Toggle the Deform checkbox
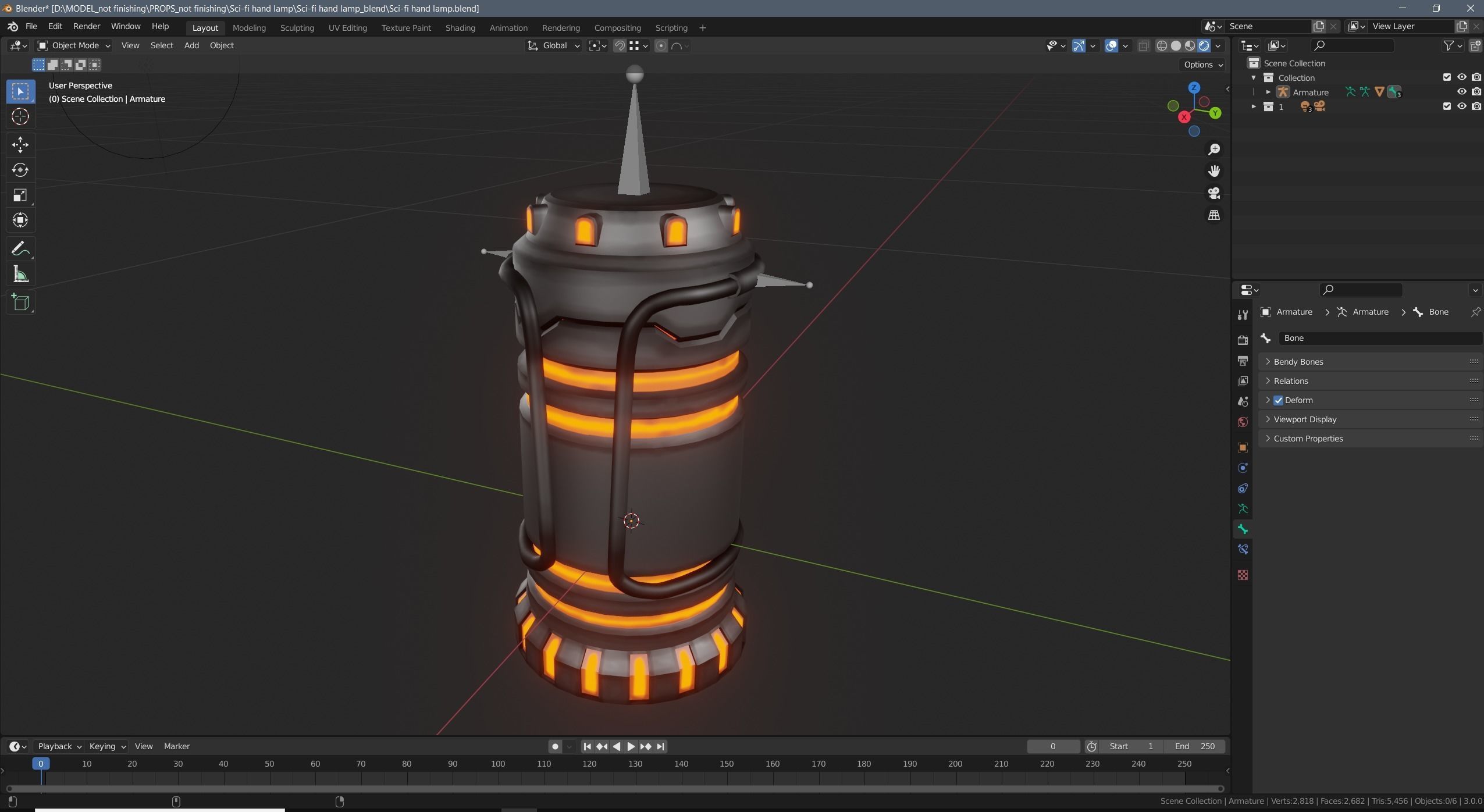Viewport: 1484px width, 812px height. 1278,400
